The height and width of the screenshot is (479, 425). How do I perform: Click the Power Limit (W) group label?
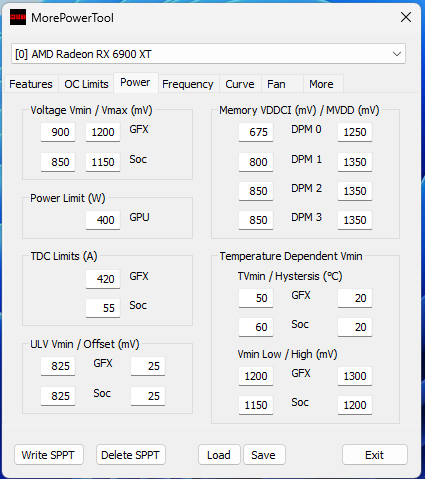point(68,198)
